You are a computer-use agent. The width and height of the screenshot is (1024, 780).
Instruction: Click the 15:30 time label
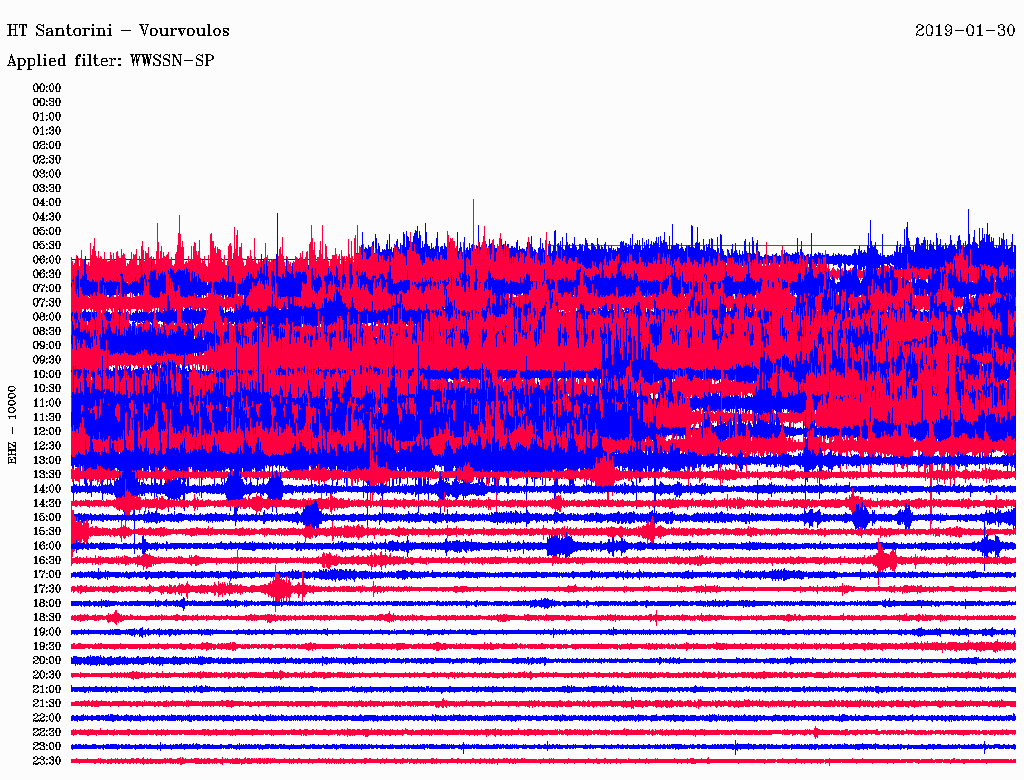[x=47, y=532]
